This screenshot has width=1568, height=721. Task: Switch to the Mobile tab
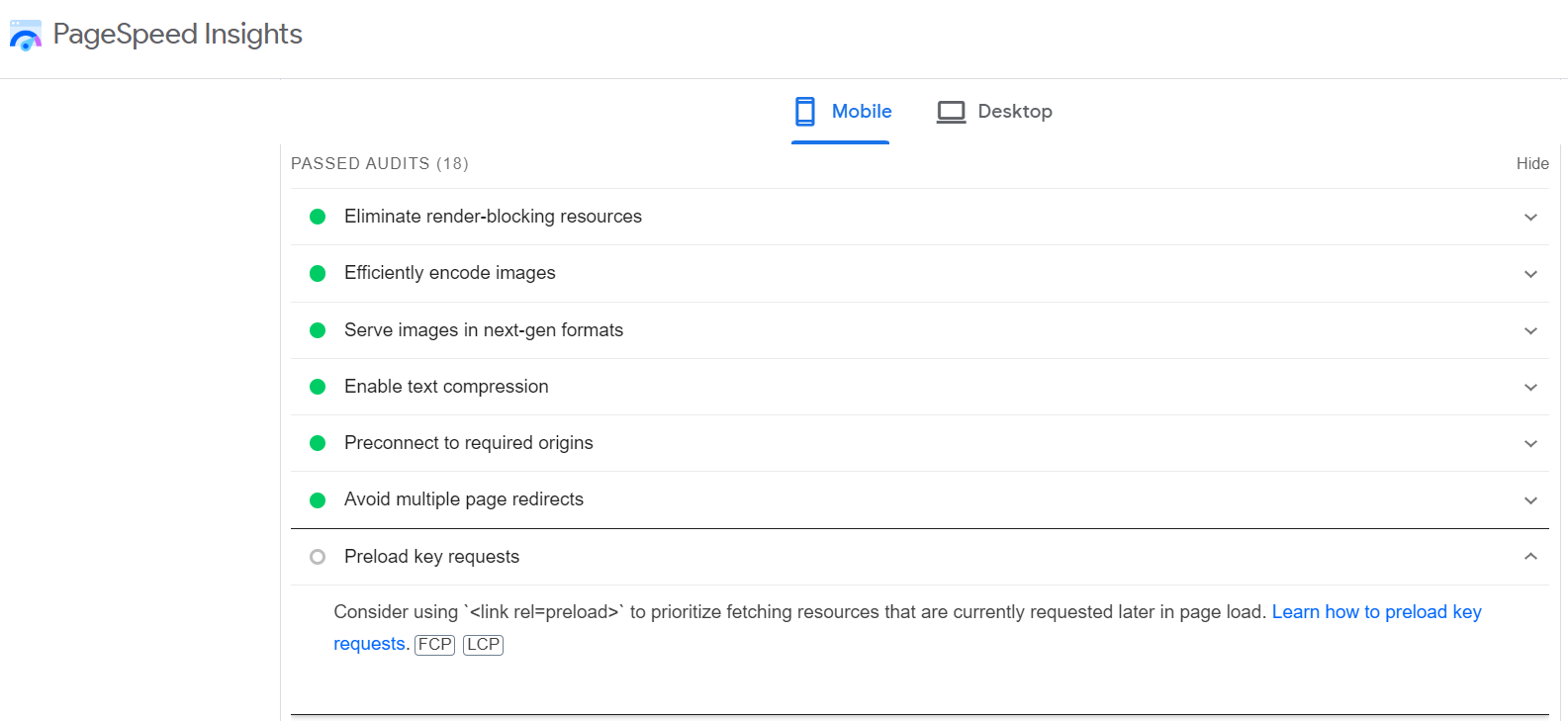pos(842,112)
